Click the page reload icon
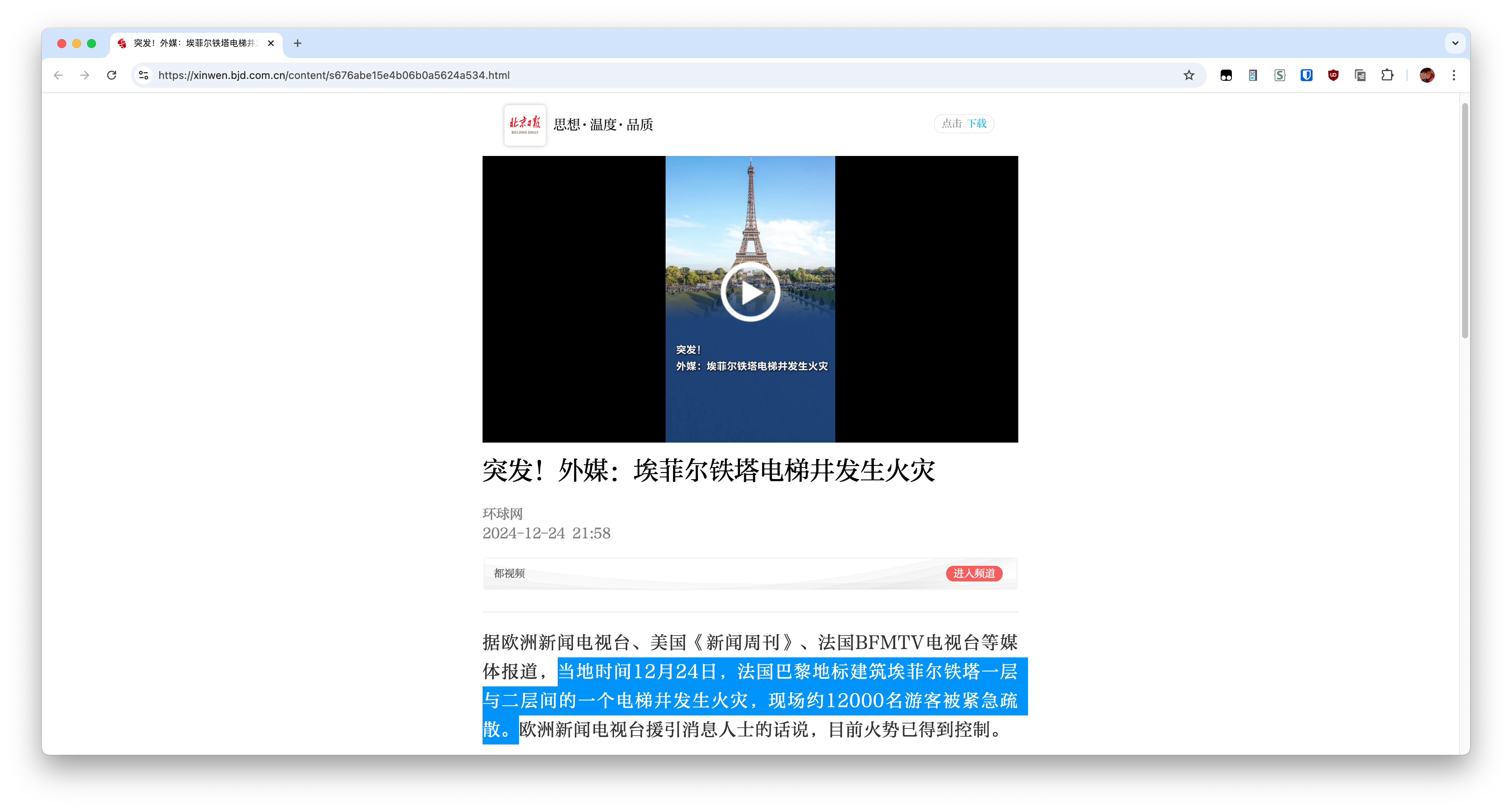This screenshot has width=1512, height=810. (x=112, y=75)
